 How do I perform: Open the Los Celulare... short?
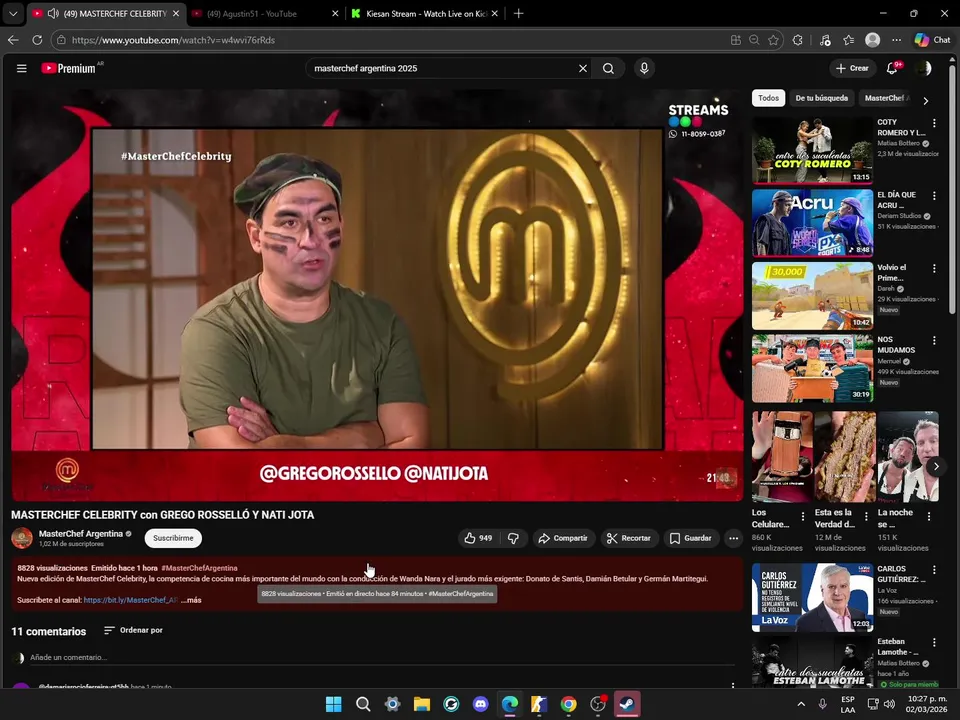[x=782, y=457]
